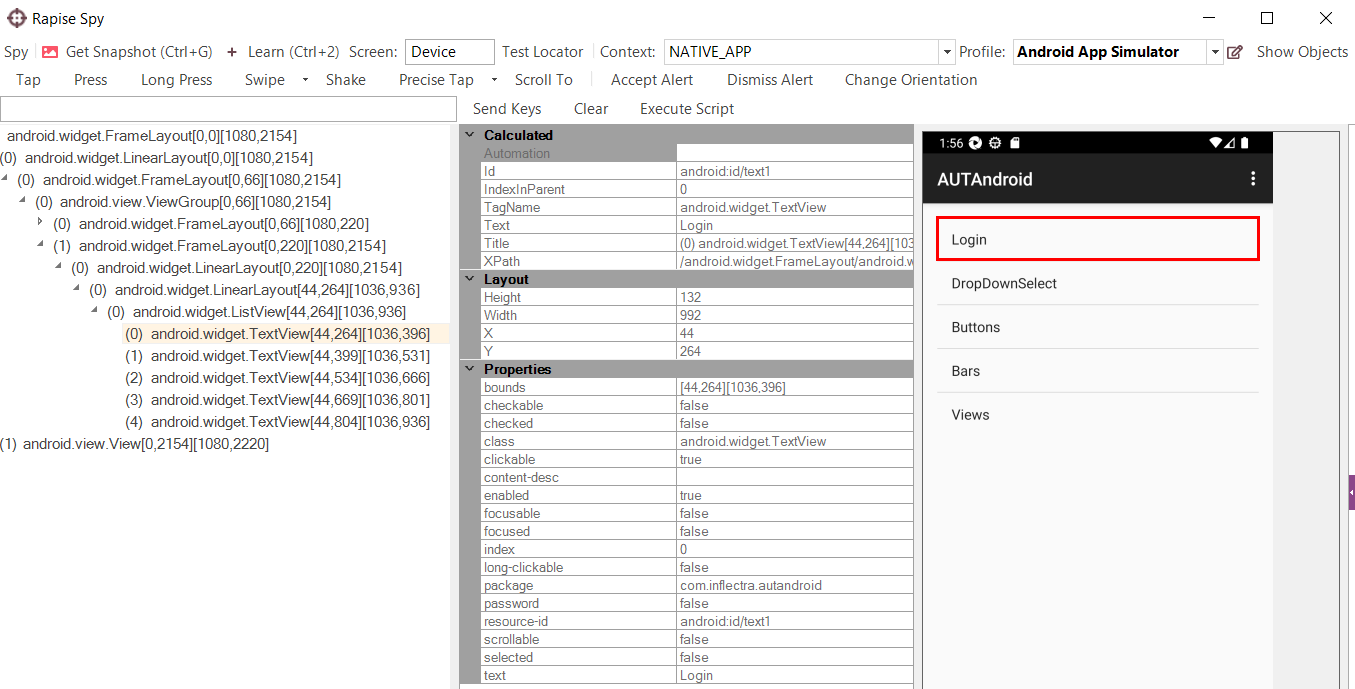The width and height of the screenshot is (1355, 689).
Task: Open the AUTAndroid three-dot overflow menu
Action: coord(1253,179)
